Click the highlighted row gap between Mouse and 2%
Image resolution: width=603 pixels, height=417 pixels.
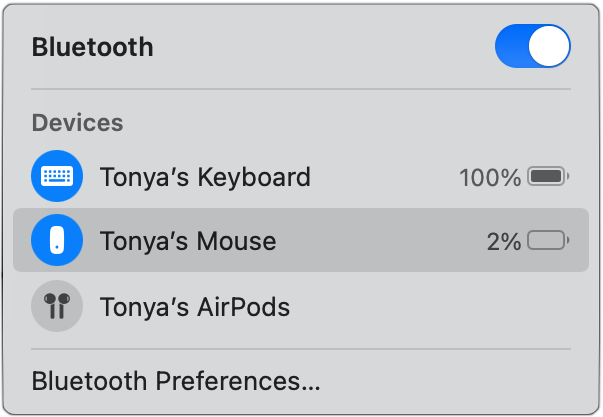coord(380,241)
